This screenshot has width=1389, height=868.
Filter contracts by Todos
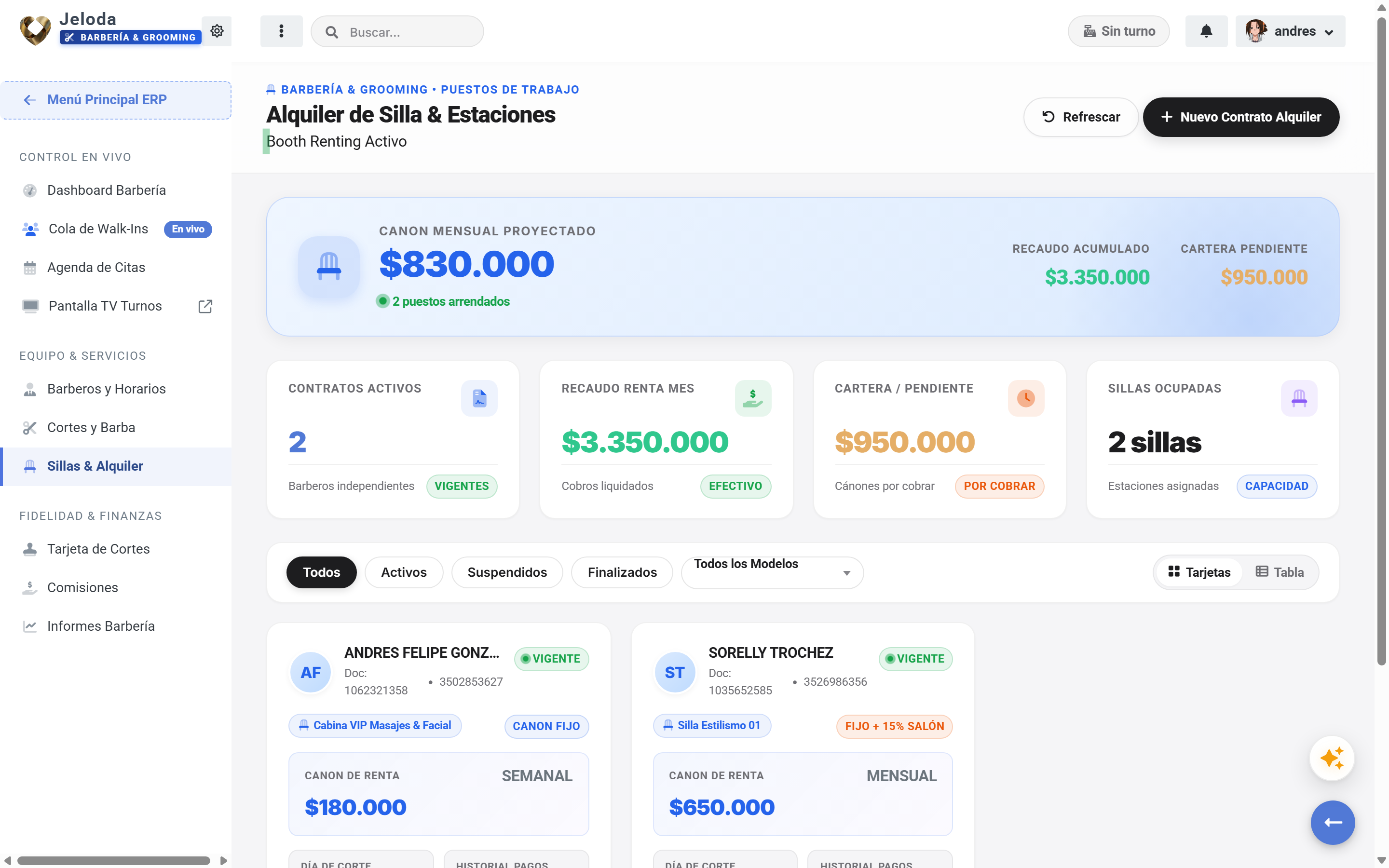(321, 572)
